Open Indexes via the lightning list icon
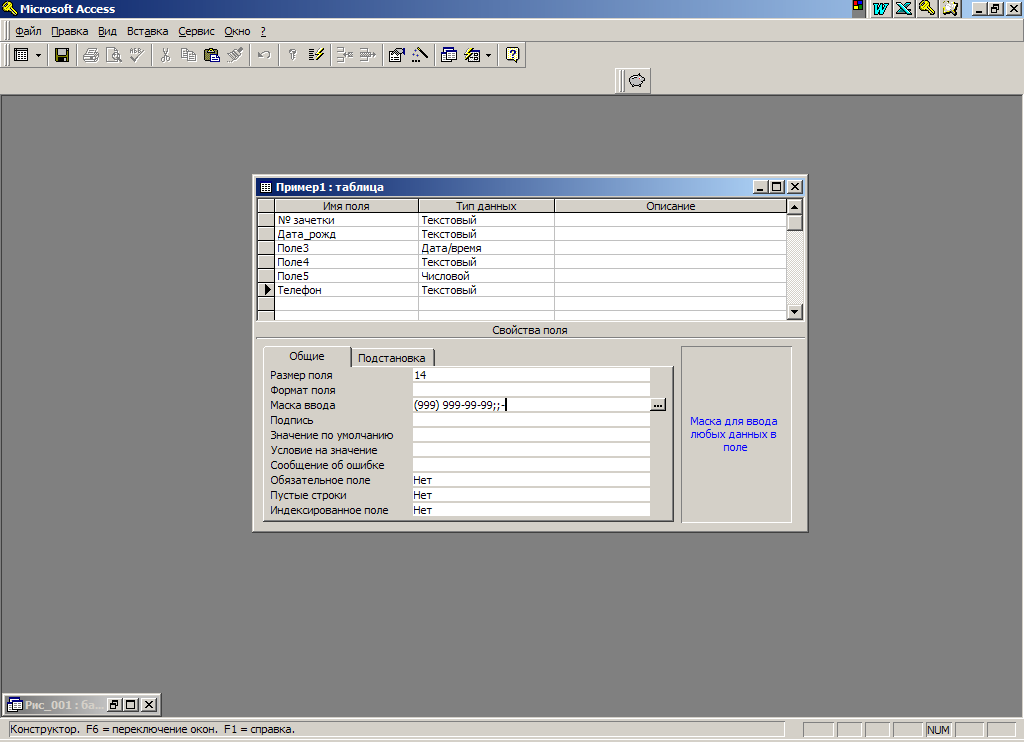 (316, 56)
